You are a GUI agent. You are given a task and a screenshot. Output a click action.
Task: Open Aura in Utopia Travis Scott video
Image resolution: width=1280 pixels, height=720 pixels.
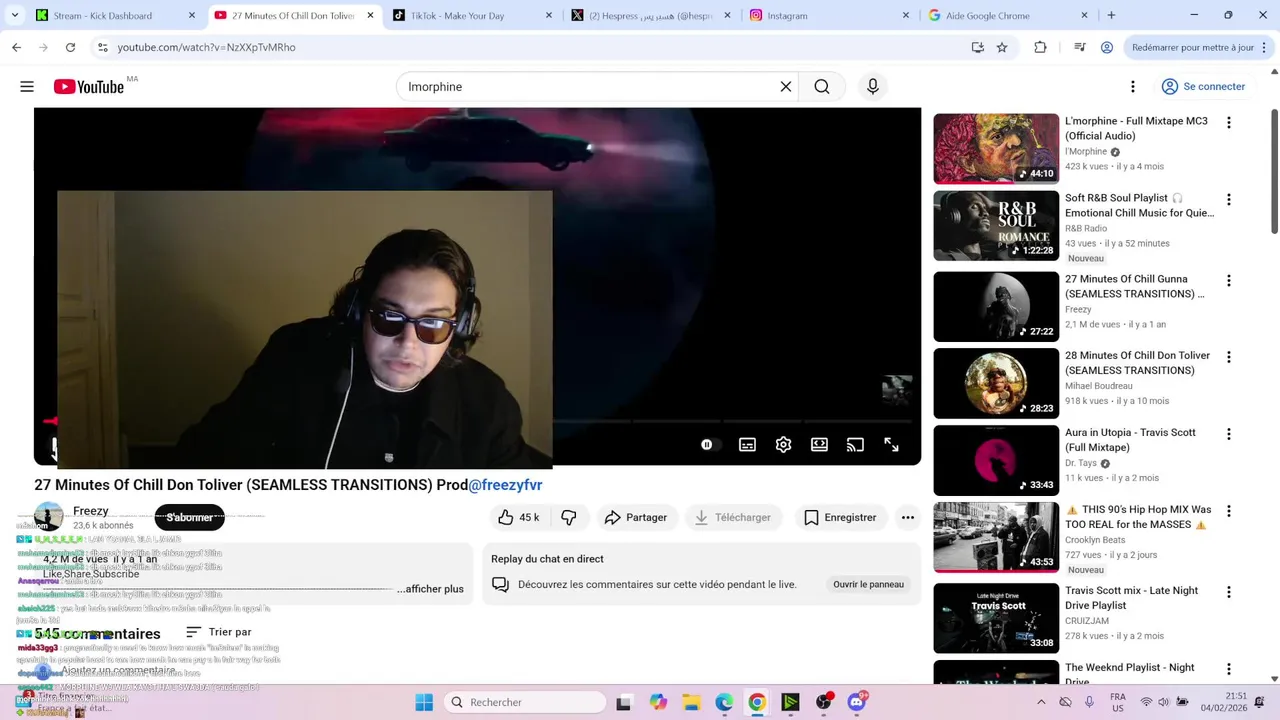tap(996, 461)
